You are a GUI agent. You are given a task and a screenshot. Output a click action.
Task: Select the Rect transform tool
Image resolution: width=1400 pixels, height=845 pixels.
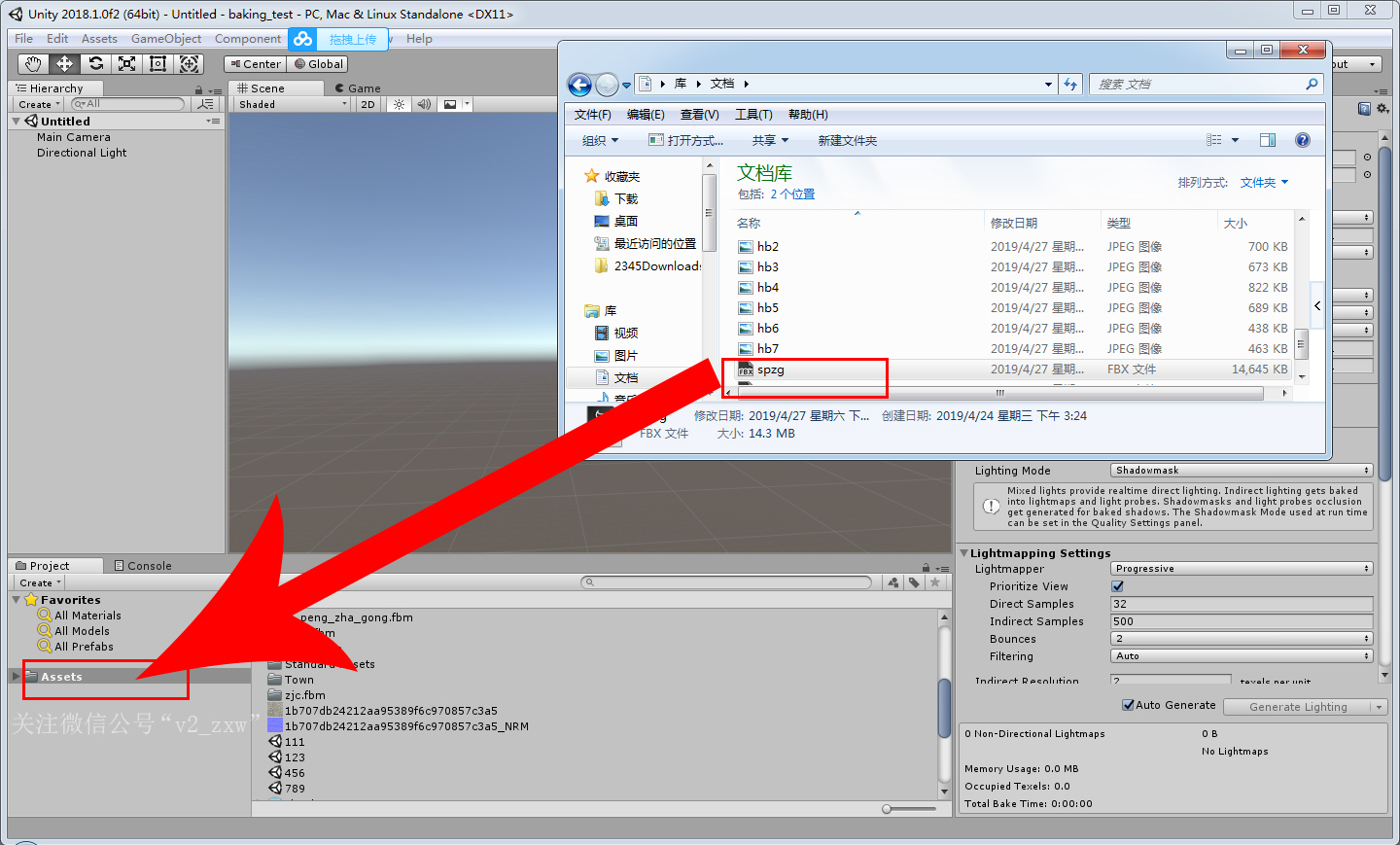pyautogui.click(x=157, y=64)
